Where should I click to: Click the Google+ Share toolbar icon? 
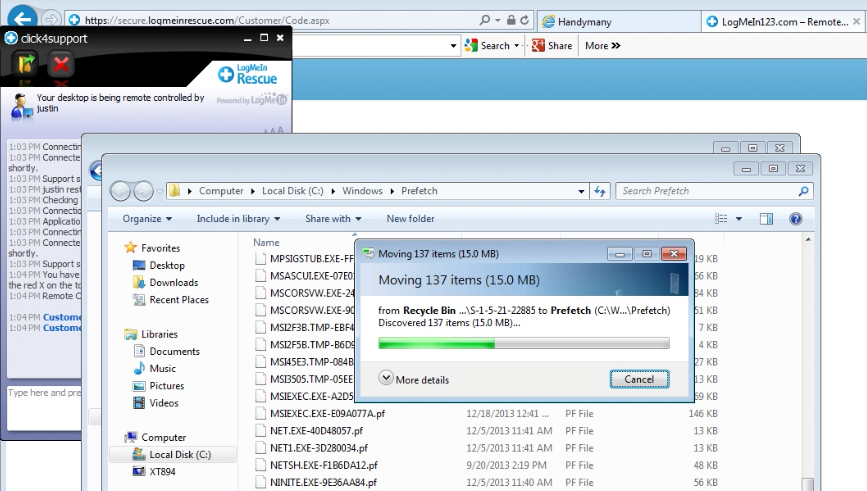point(539,45)
